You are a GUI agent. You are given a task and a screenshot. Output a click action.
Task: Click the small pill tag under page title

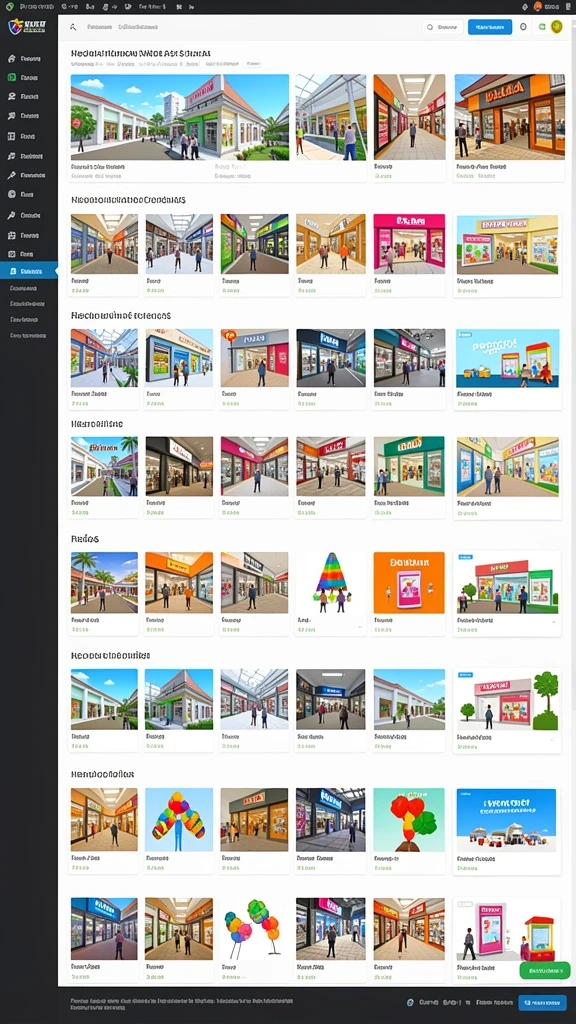point(253,65)
